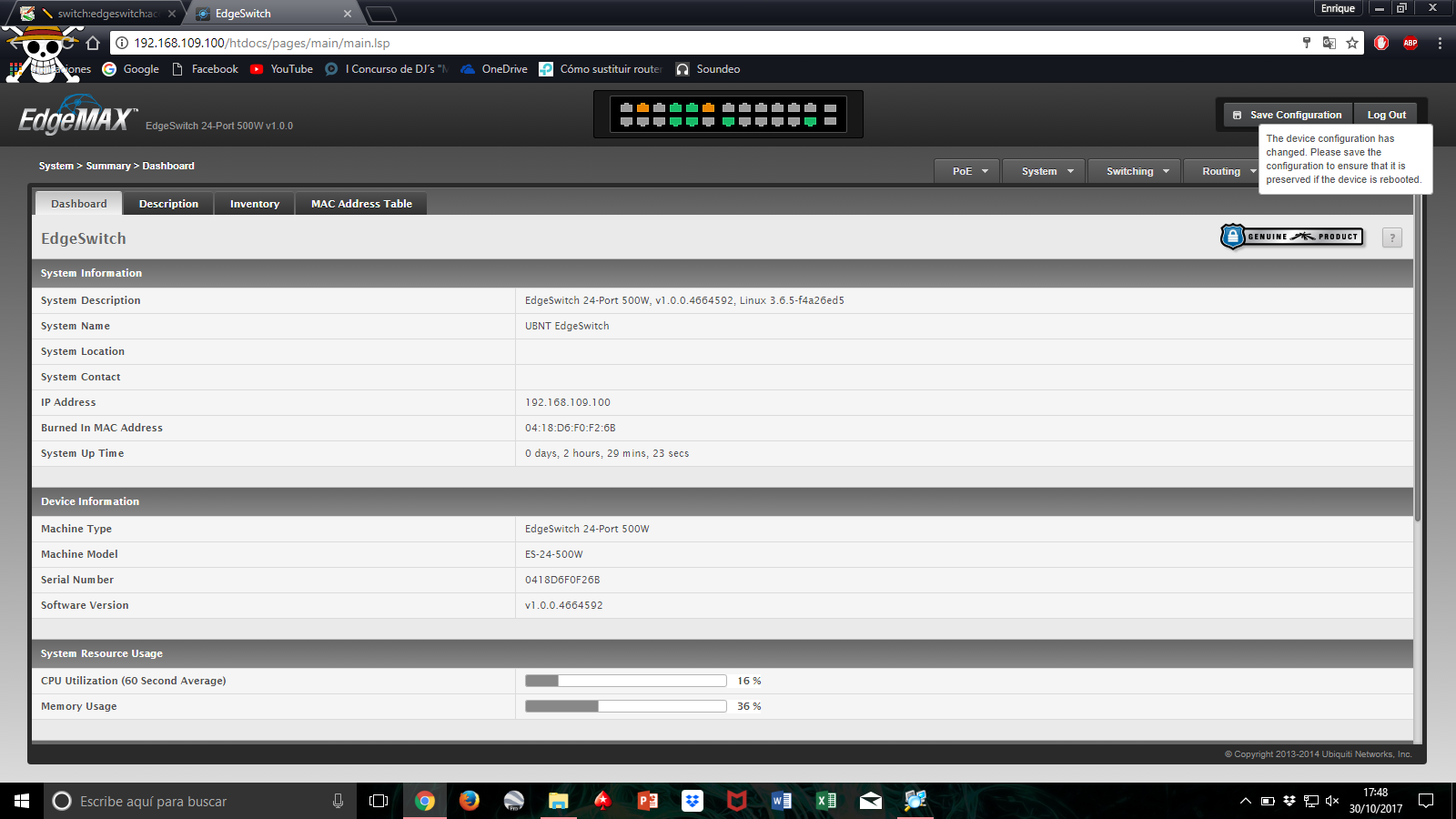Screen dimensions: 1456x819
Task: Open the Google bookmark
Action: coord(131,69)
